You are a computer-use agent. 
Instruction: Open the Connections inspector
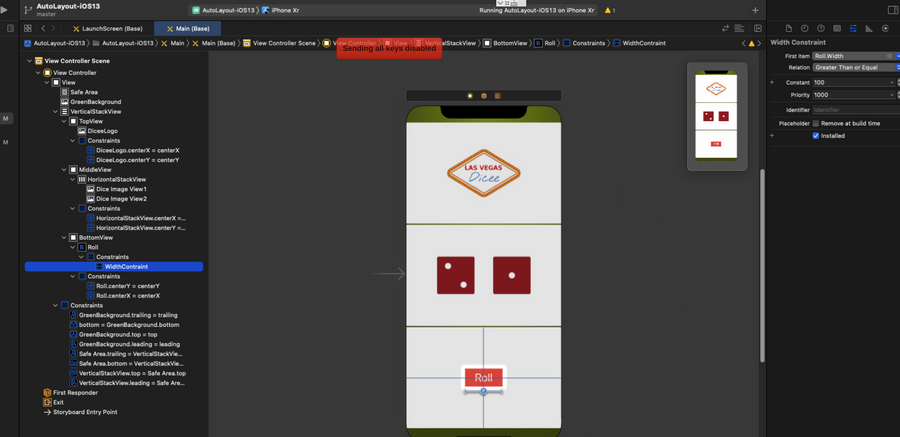[x=885, y=29]
